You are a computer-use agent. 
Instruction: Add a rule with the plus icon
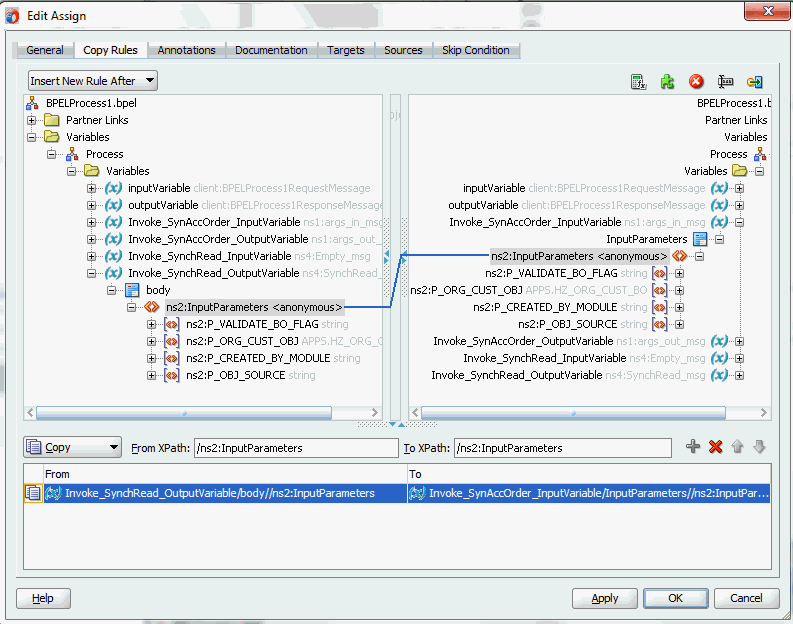point(693,447)
